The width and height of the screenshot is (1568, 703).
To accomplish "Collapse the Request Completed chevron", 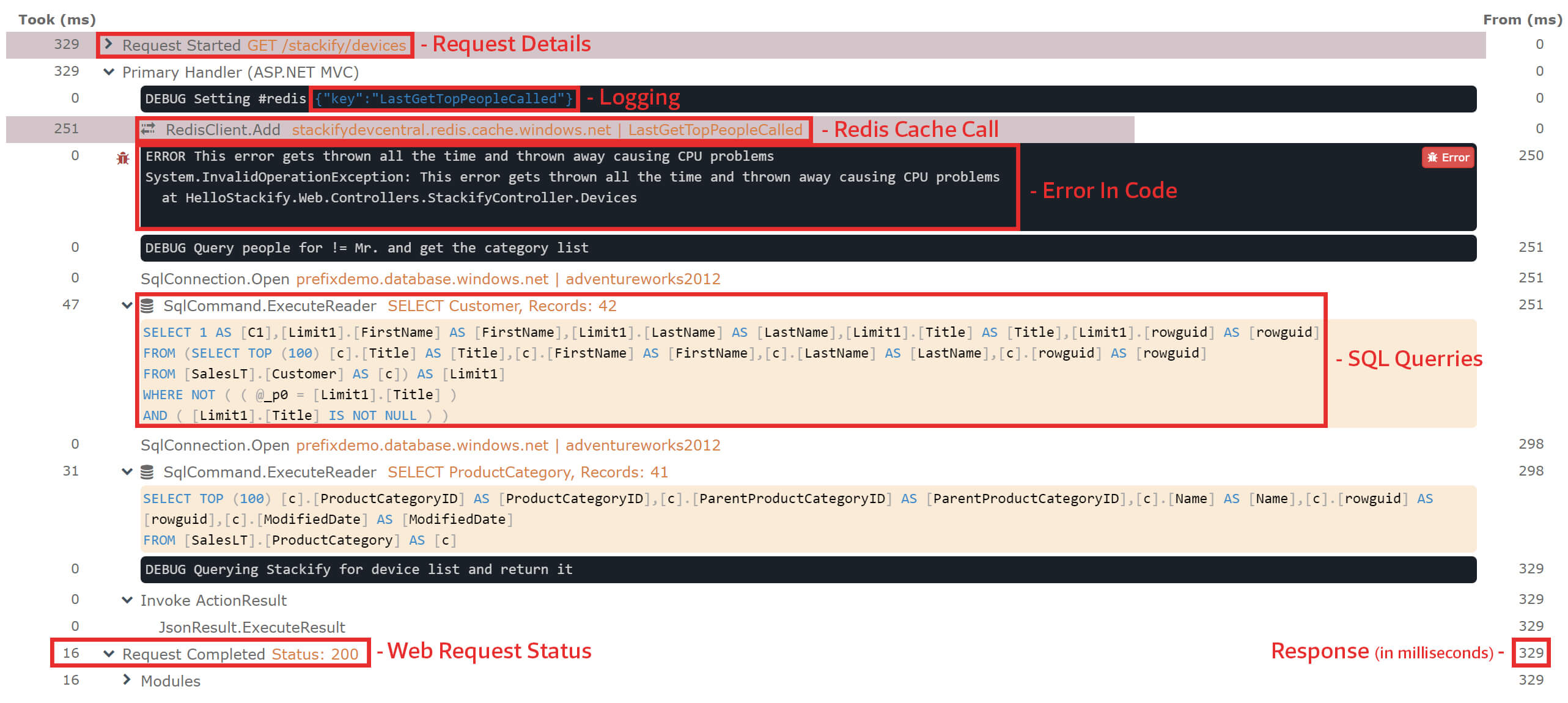I will coord(109,653).
